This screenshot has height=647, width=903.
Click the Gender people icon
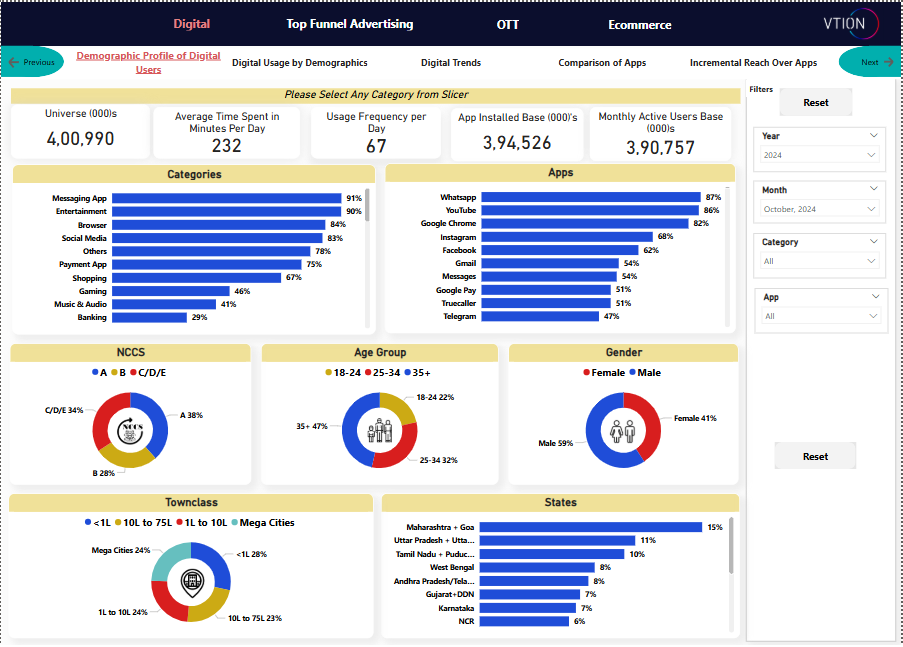pos(623,431)
